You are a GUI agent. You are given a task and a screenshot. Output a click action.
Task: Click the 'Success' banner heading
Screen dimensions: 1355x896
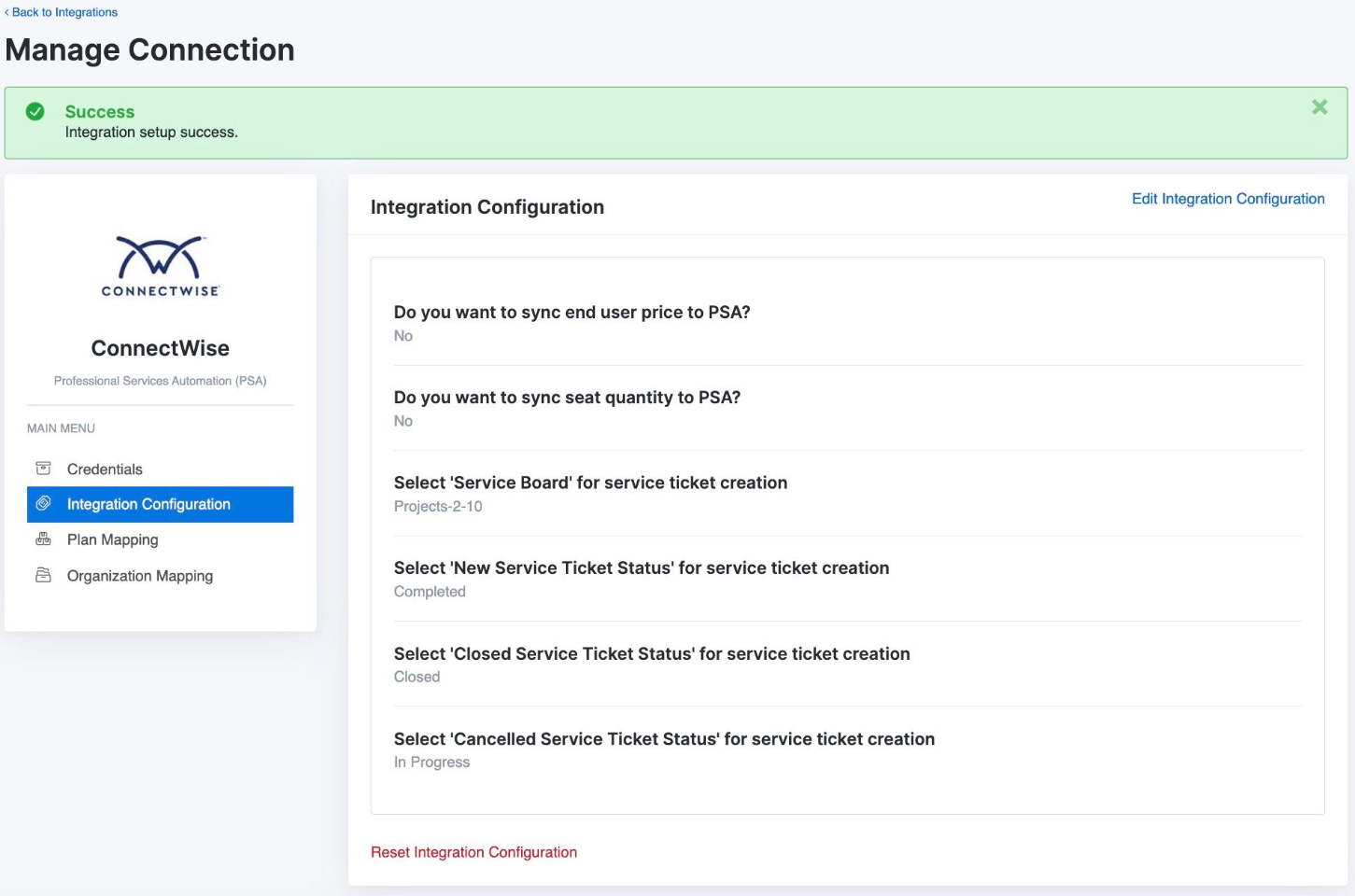pyautogui.click(x=100, y=111)
